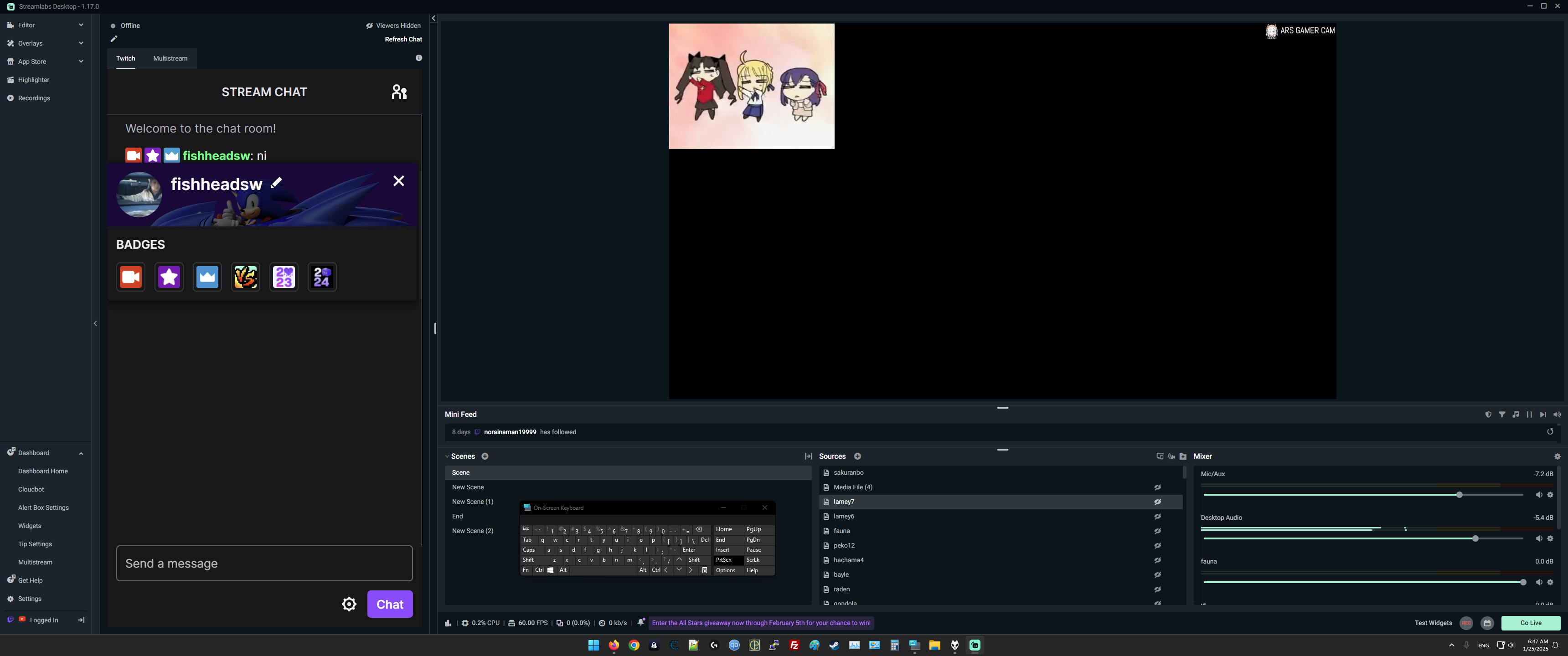Image resolution: width=1568 pixels, height=656 pixels.
Task: Open the performance stats bar-chart icon
Action: click(x=448, y=623)
